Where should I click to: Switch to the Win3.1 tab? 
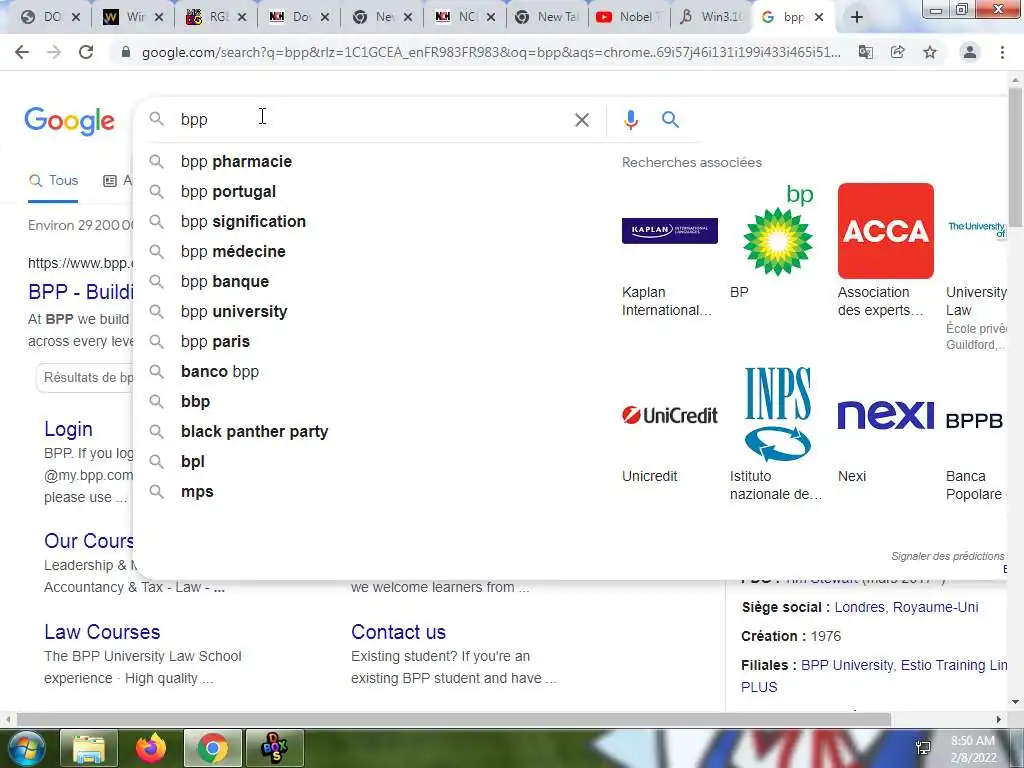click(711, 18)
